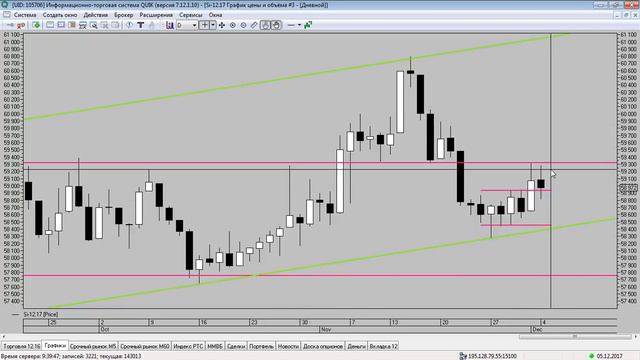
Task: Select the four-arrow move tool
Action: 222,25
